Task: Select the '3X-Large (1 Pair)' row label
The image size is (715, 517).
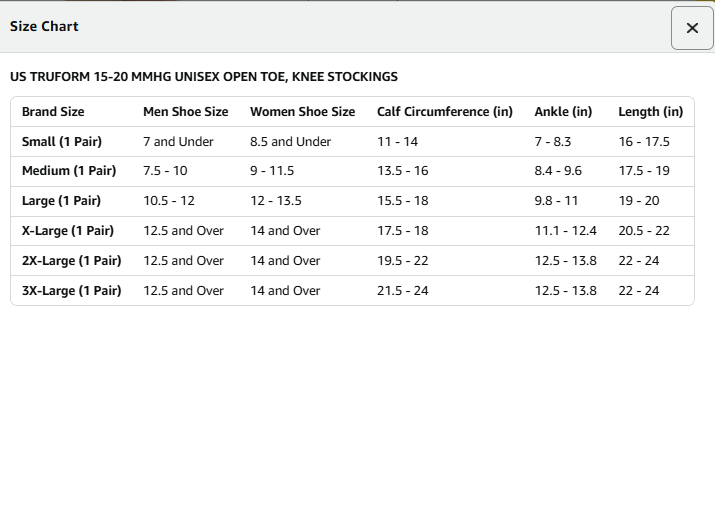Action: (72, 290)
